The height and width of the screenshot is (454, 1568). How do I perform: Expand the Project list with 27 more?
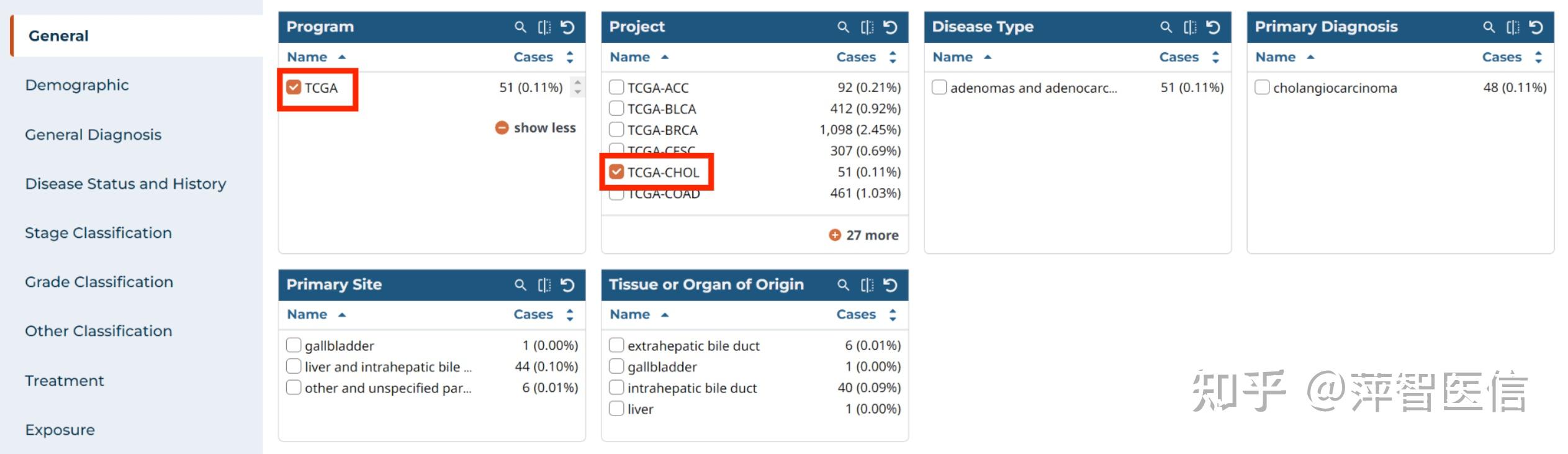coord(864,235)
